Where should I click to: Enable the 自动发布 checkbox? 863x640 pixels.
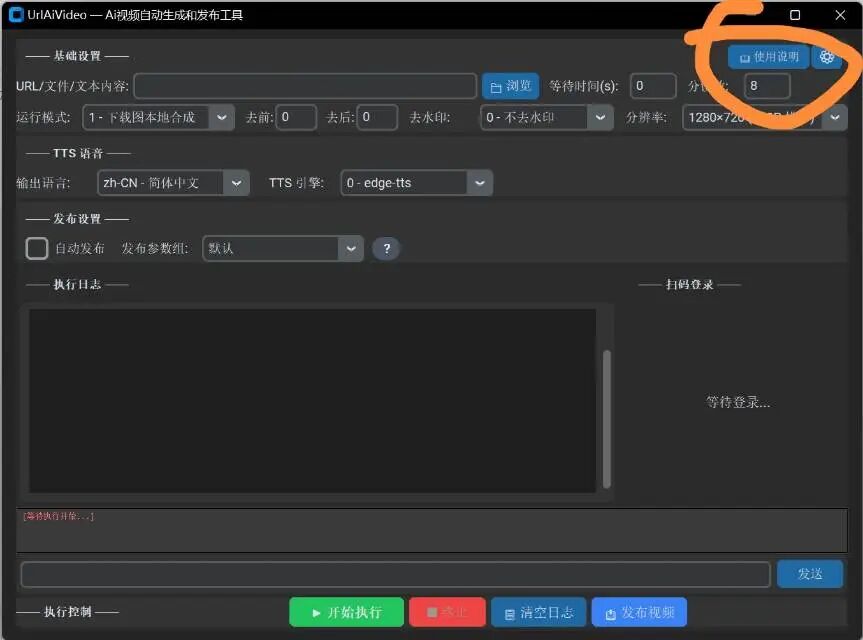[x=37, y=248]
